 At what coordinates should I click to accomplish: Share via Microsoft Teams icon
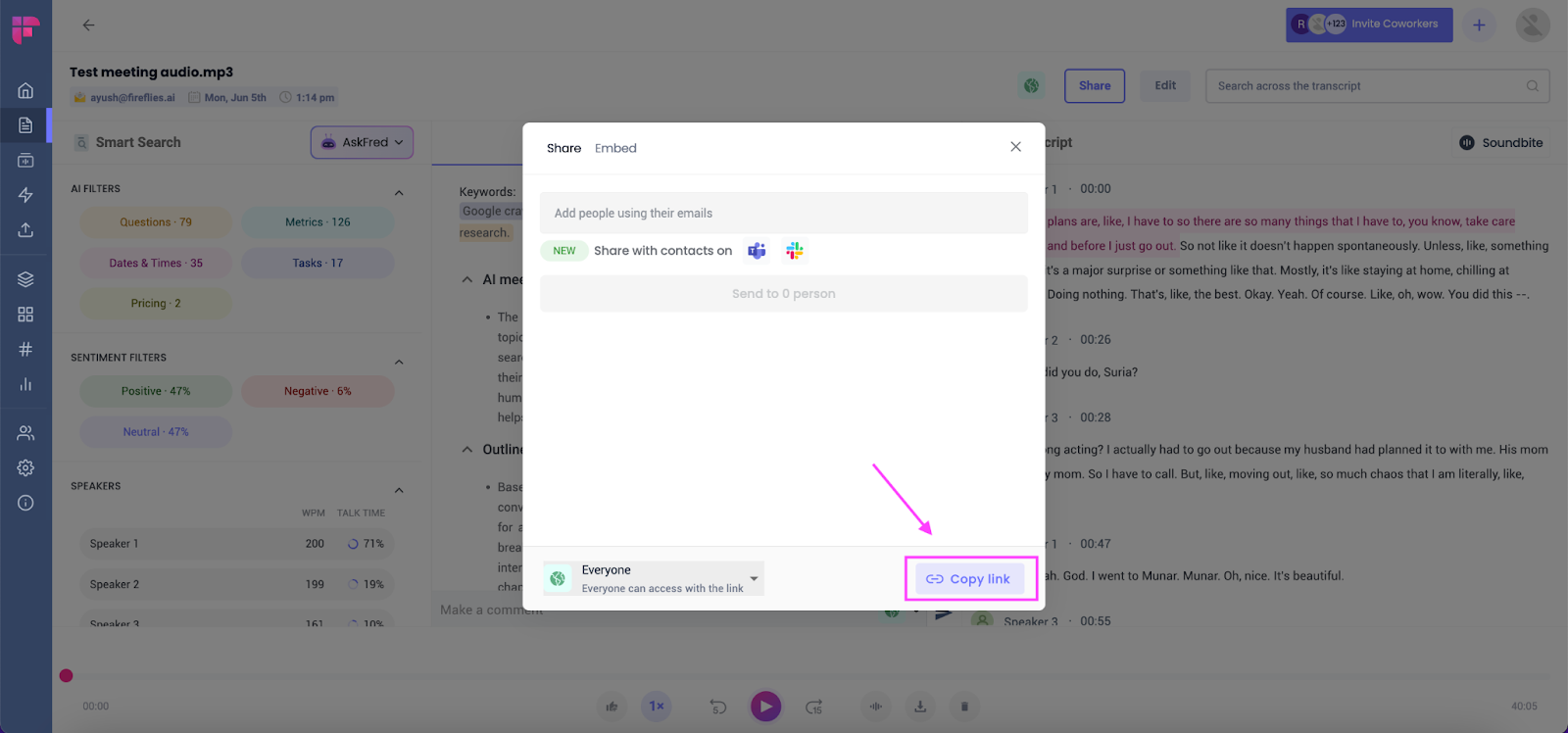(x=757, y=251)
